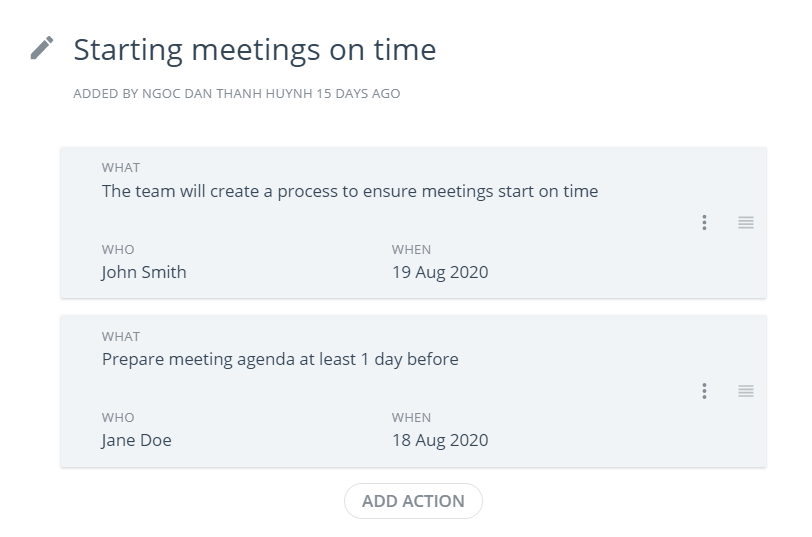Open three-dot menu on Jane Doe's action
This screenshot has height=537, width=812.
click(705, 391)
